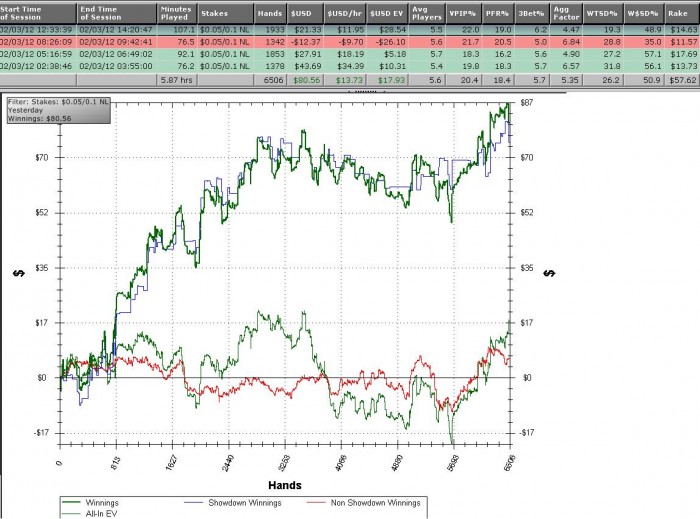Click total rake $57.62 cell
The height and width of the screenshot is (519, 700).
[x=683, y=80]
